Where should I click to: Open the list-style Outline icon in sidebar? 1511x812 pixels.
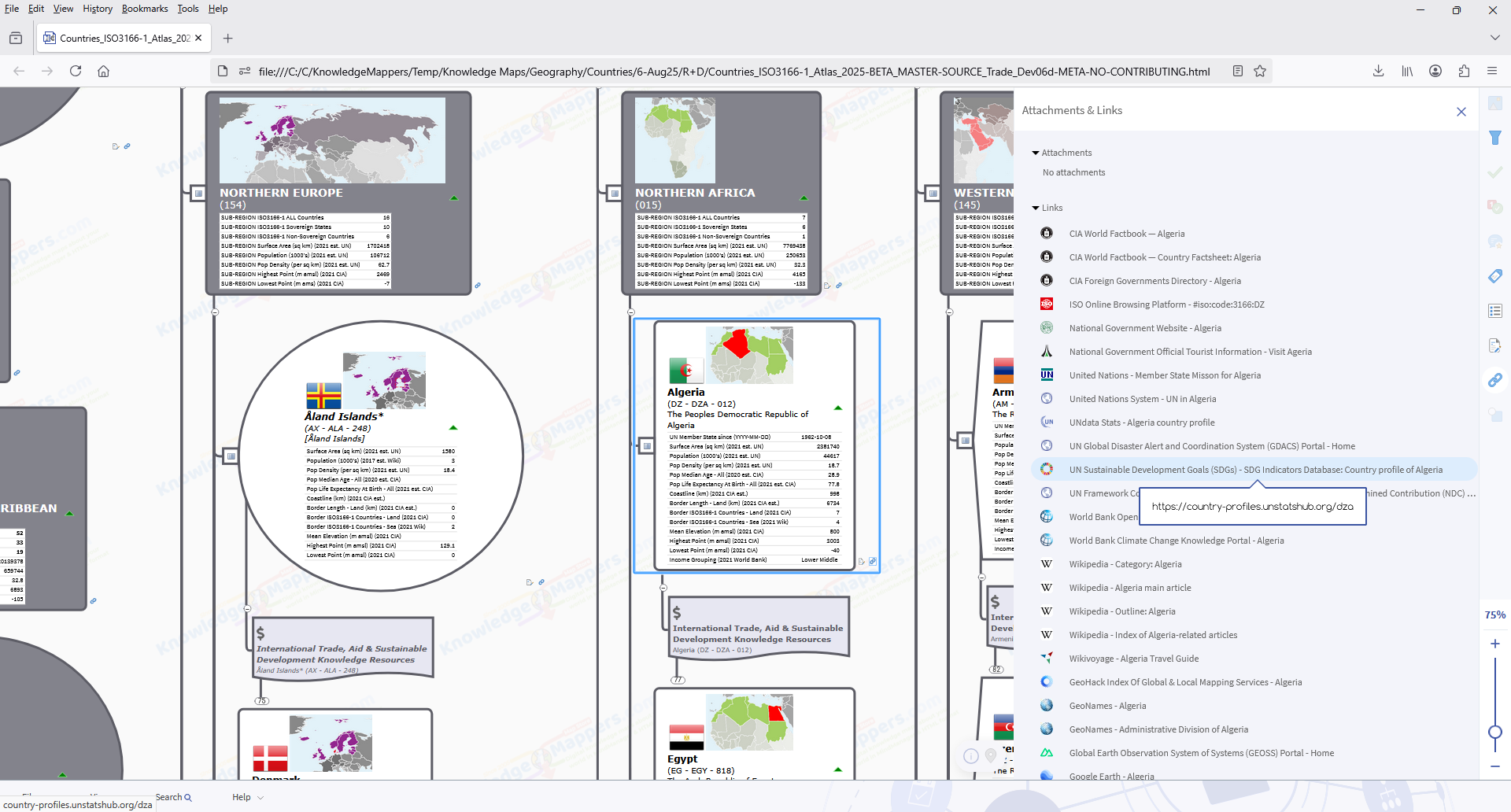pos(1495,311)
